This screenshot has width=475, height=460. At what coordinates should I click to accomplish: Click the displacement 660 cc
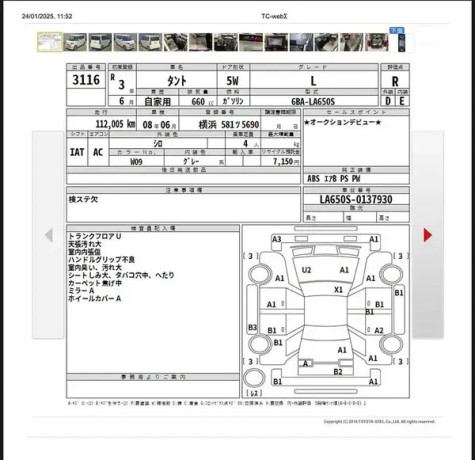(x=203, y=101)
